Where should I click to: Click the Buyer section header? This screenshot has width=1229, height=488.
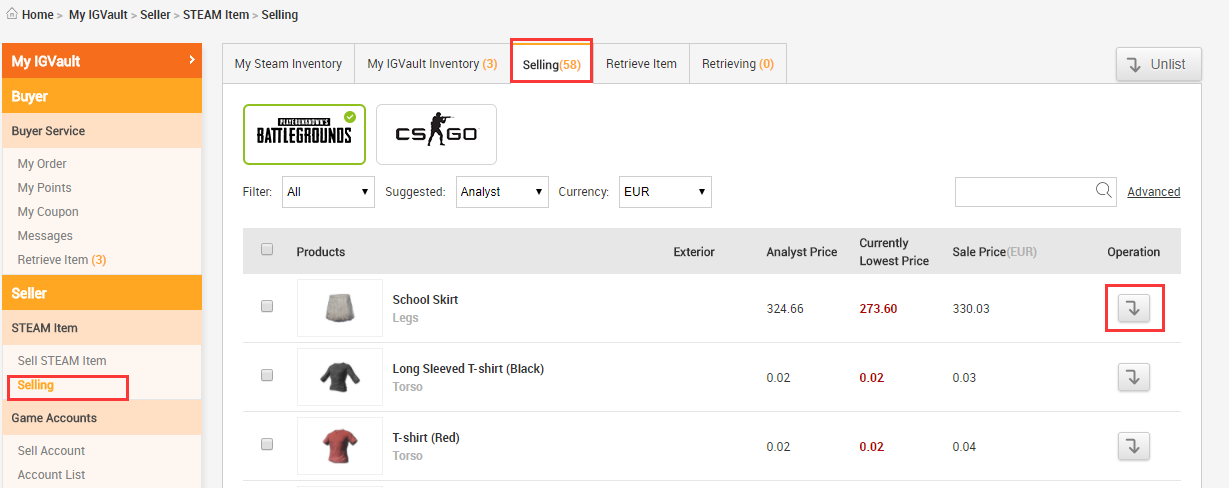102,97
